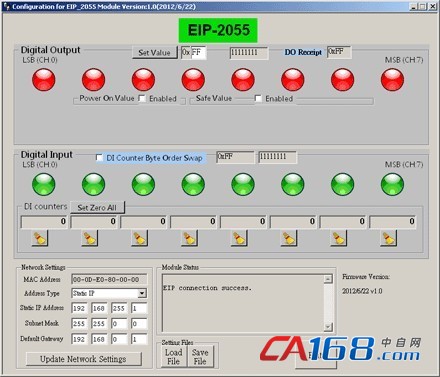Click the eighth DI counter value field
Image resolution: width=440 pixels, height=377 pixels.
[393, 222]
